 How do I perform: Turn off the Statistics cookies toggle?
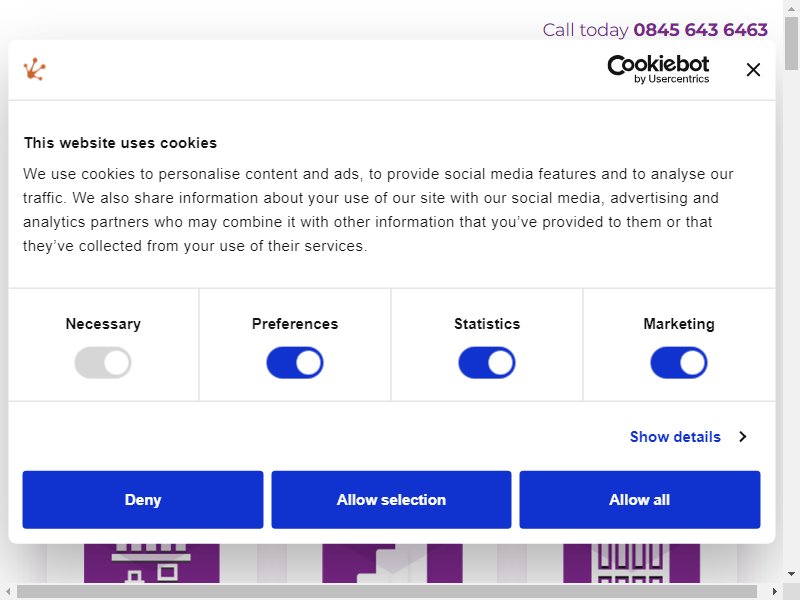(487, 363)
